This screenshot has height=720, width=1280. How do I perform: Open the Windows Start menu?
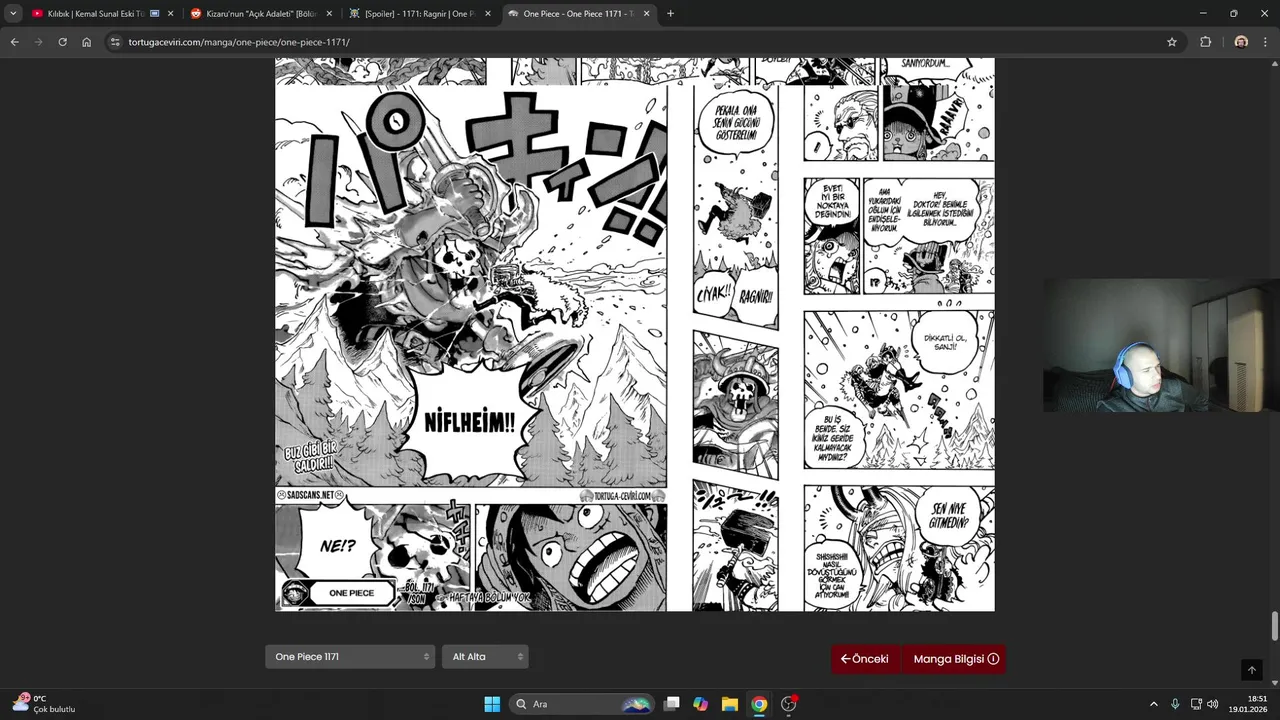(492, 704)
